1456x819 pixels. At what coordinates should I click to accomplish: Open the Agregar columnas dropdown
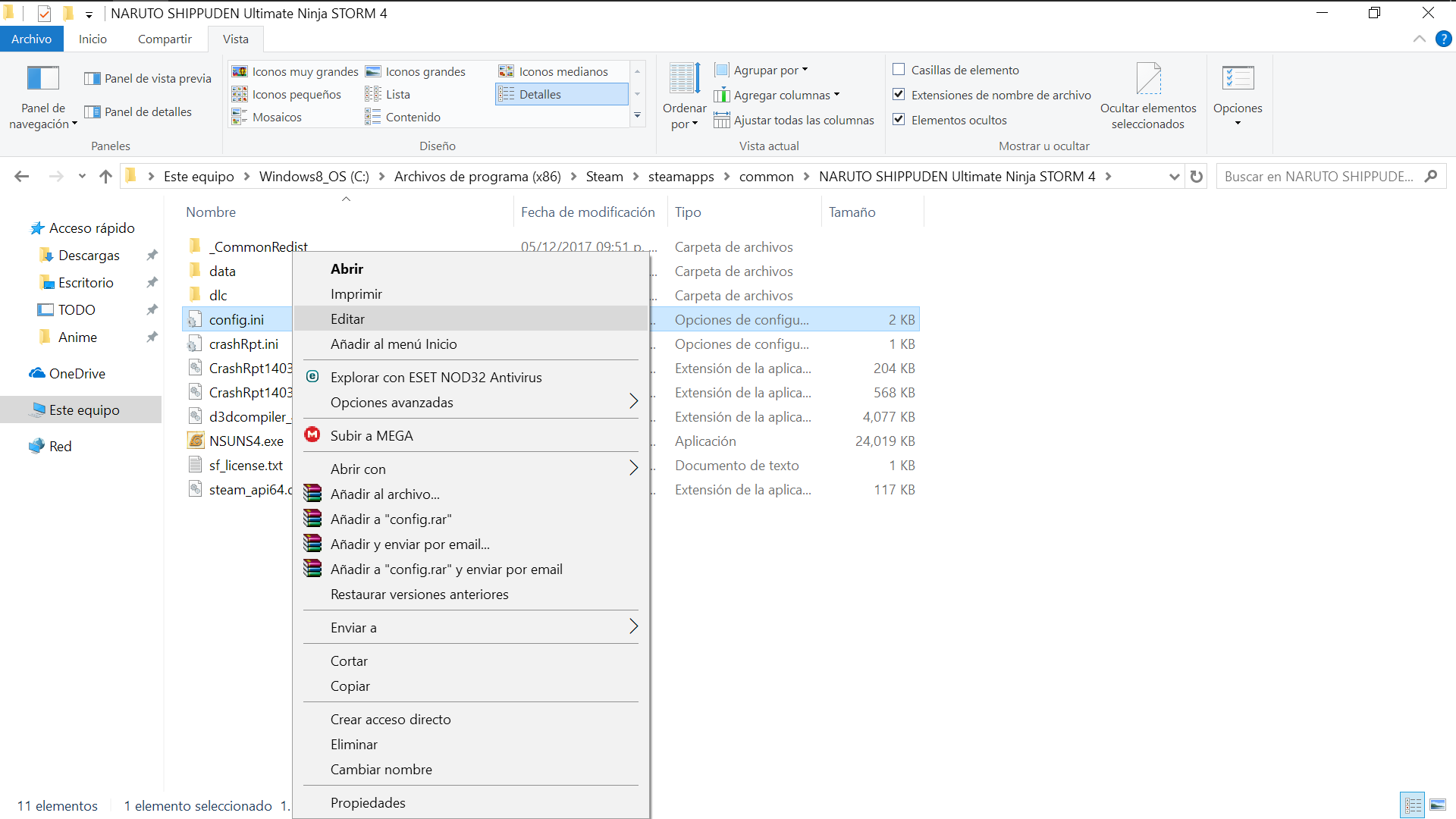777,95
